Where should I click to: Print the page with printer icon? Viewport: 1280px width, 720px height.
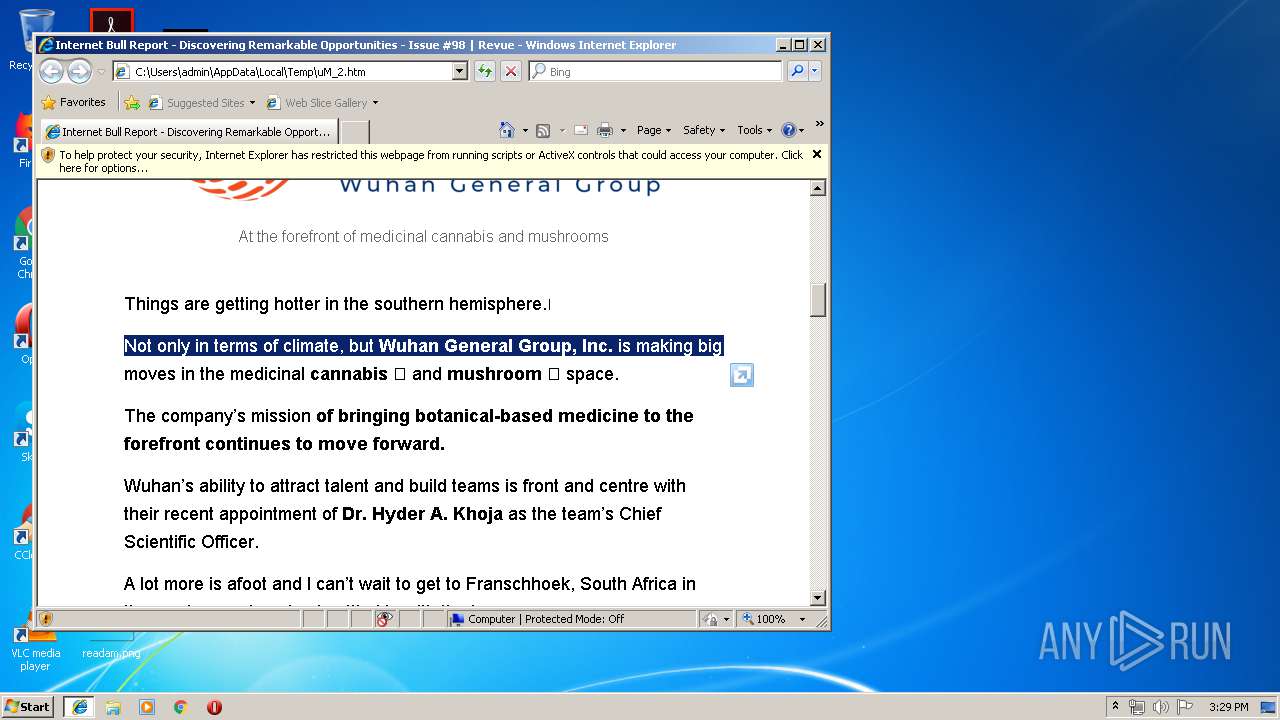tap(605, 130)
